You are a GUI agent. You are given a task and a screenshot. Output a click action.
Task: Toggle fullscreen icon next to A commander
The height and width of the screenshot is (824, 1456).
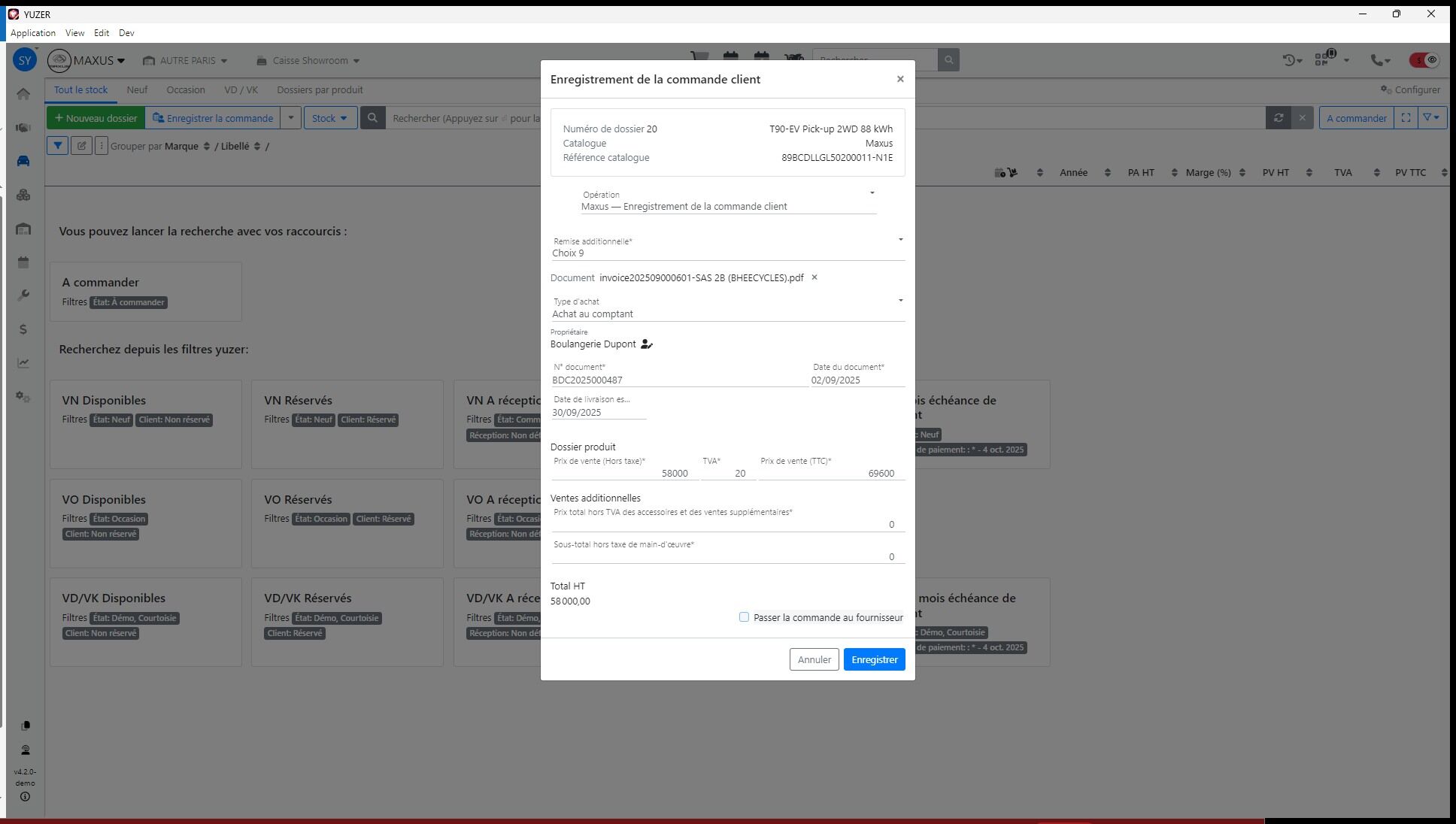click(1405, 118)
